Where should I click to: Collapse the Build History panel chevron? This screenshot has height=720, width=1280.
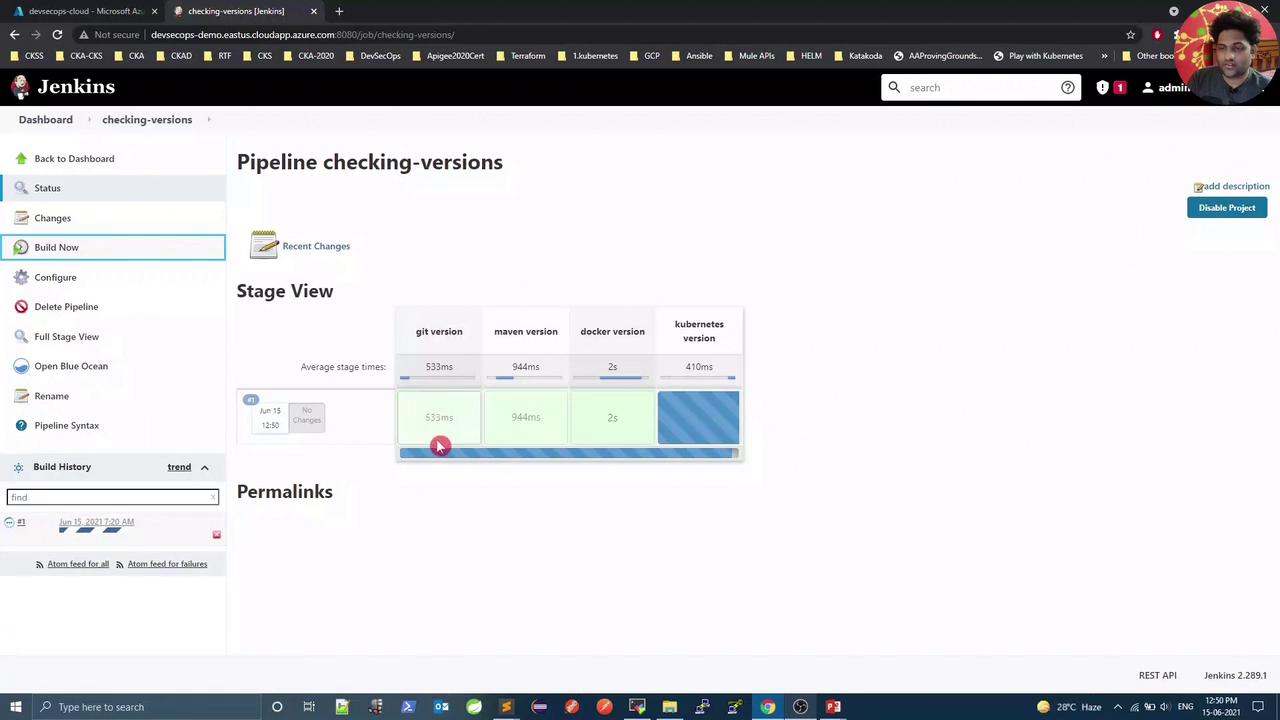[204, 467]
